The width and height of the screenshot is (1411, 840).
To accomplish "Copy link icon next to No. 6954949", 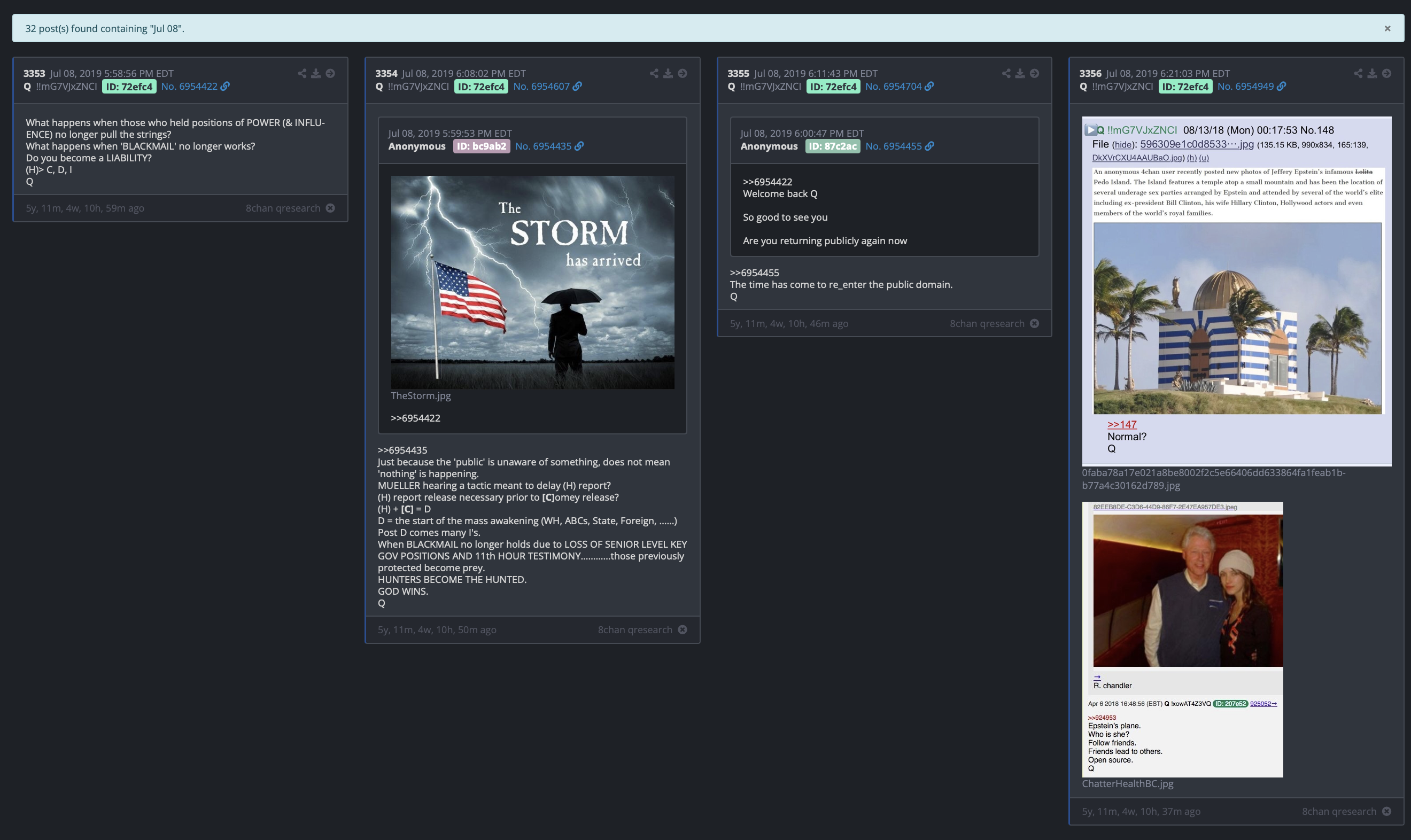I will 1281,86.
